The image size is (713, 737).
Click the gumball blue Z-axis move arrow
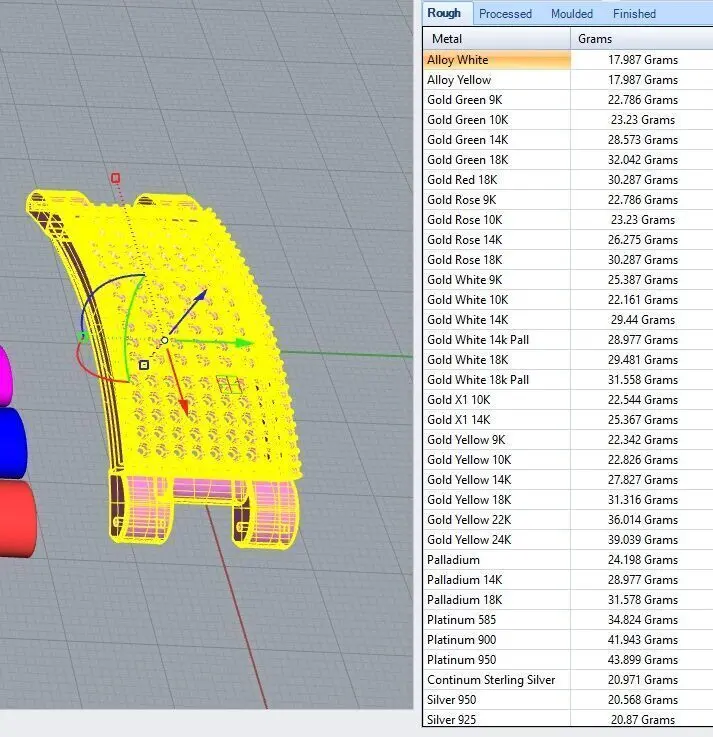coord(201,295)
